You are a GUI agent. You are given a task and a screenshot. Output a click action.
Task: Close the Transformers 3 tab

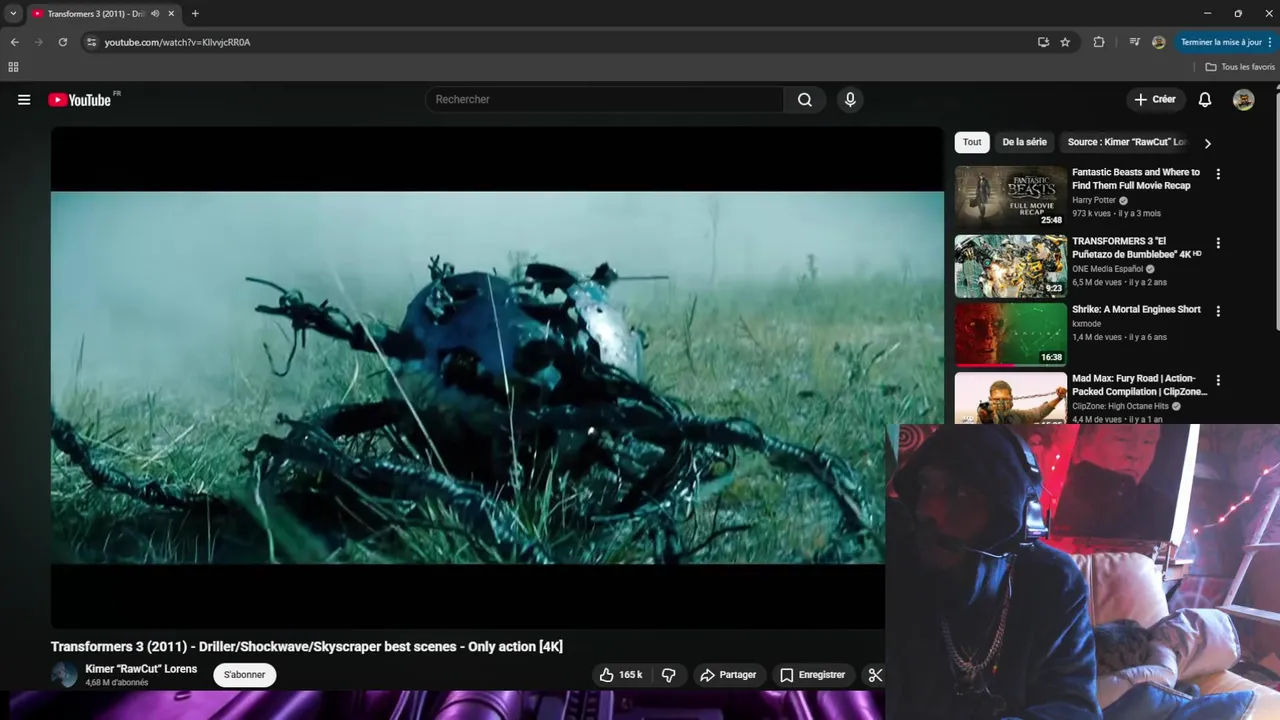click(171, 14)
